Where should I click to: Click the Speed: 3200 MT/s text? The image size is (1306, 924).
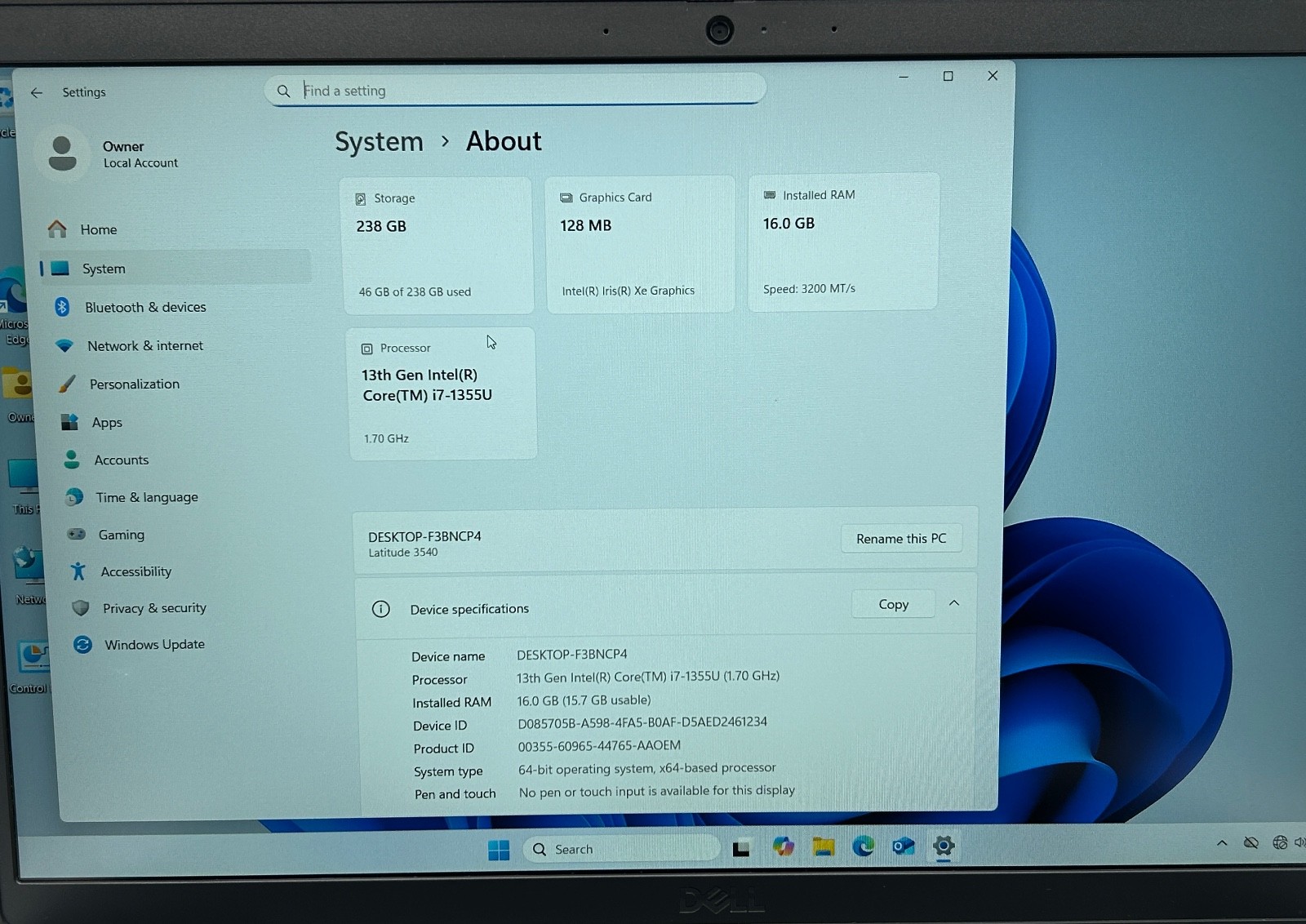[x=809, y=289]
